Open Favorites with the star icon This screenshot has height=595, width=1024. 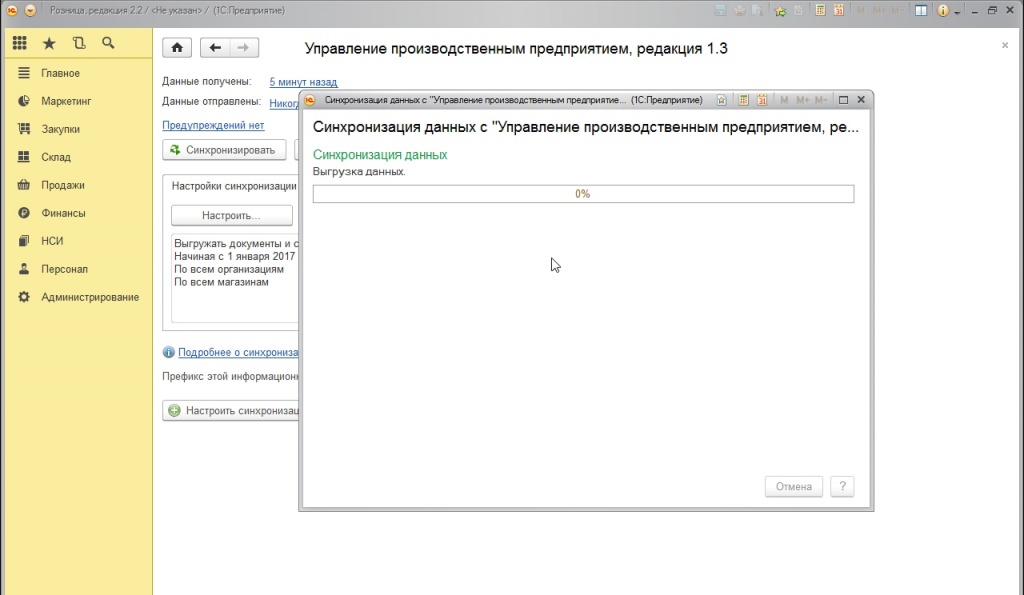[x=49, y=44]
